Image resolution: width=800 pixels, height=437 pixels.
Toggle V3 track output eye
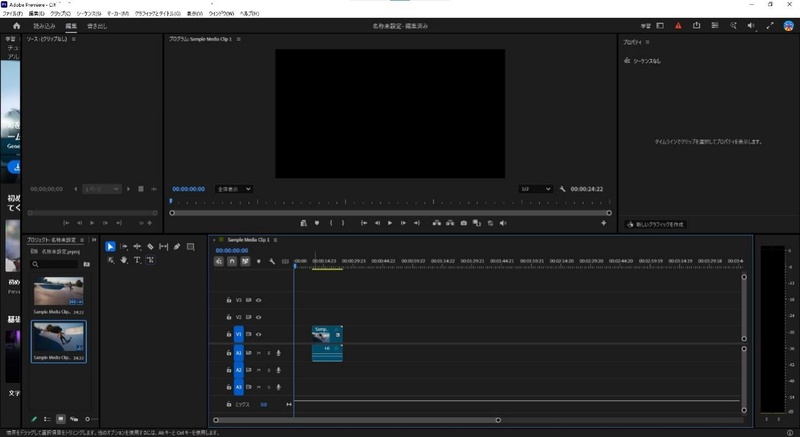coord(259,300)
